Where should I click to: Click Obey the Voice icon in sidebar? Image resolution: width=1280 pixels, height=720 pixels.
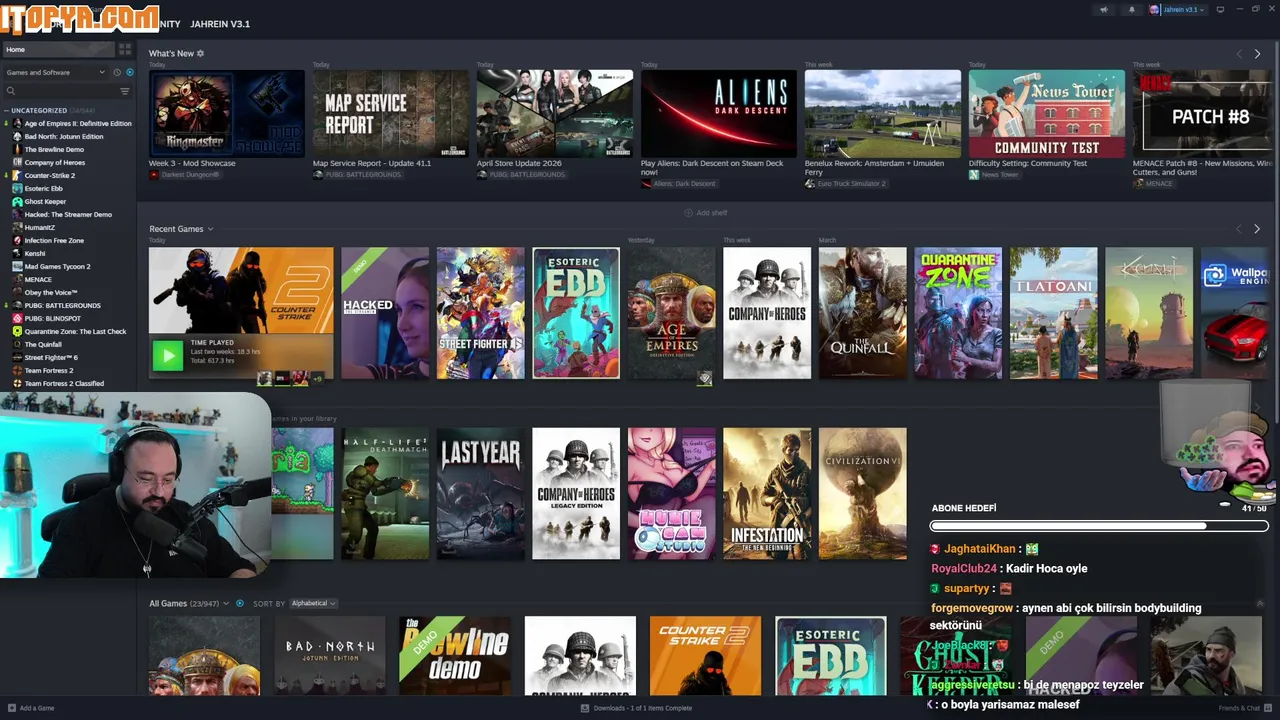[x=17, y=292]
